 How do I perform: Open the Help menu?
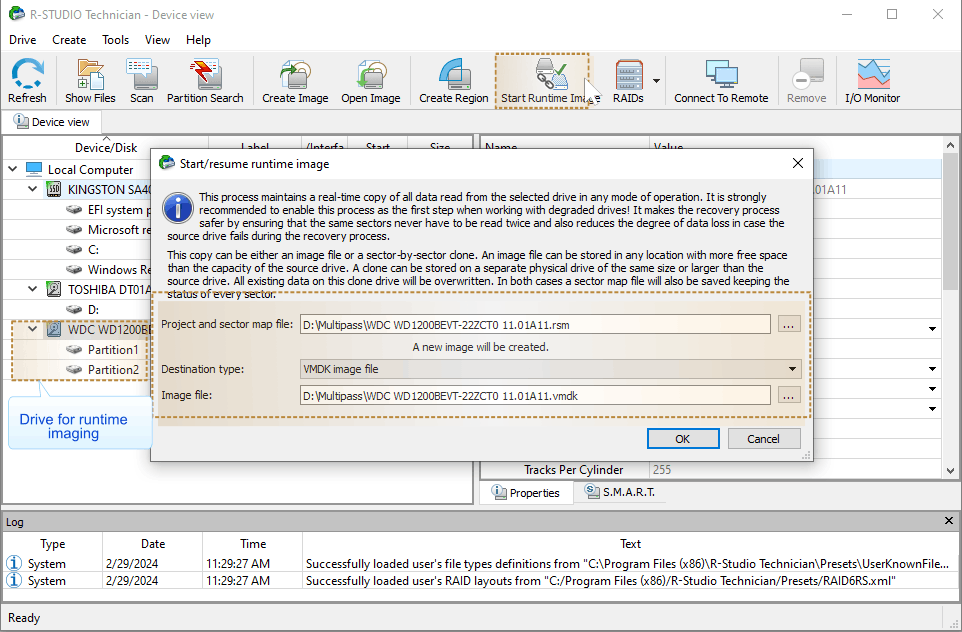198,40
